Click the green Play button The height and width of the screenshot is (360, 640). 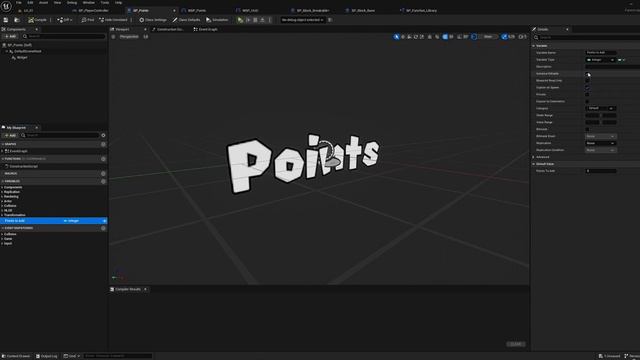tap(240, 20)
